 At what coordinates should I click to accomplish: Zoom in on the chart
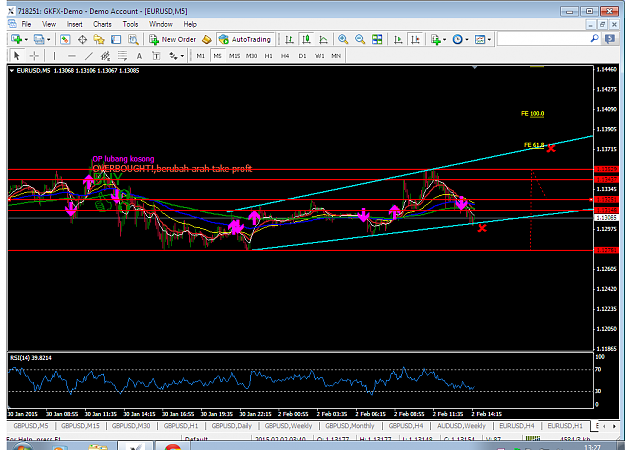(343, 39)
